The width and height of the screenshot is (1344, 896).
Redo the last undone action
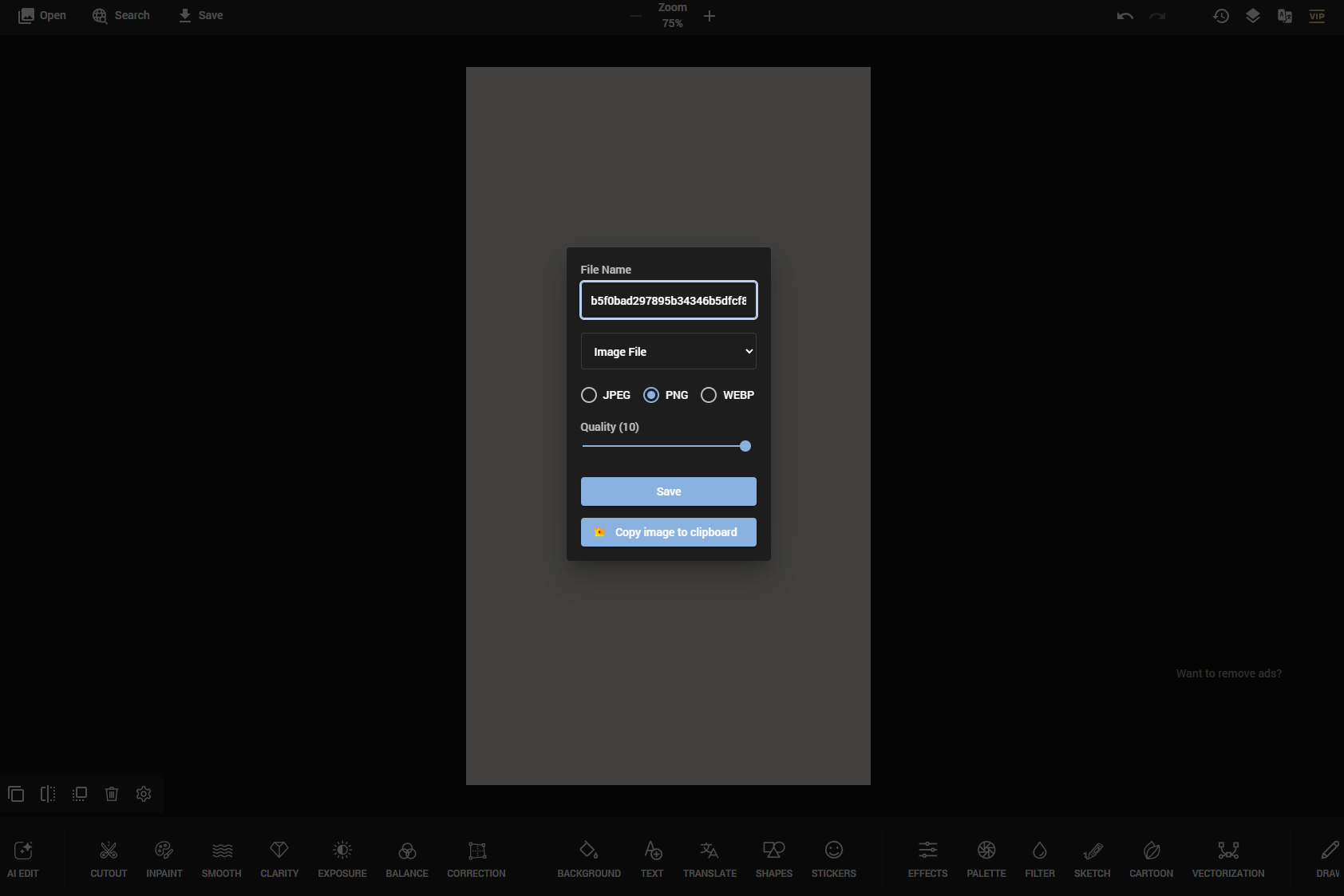click(1157, 16)
